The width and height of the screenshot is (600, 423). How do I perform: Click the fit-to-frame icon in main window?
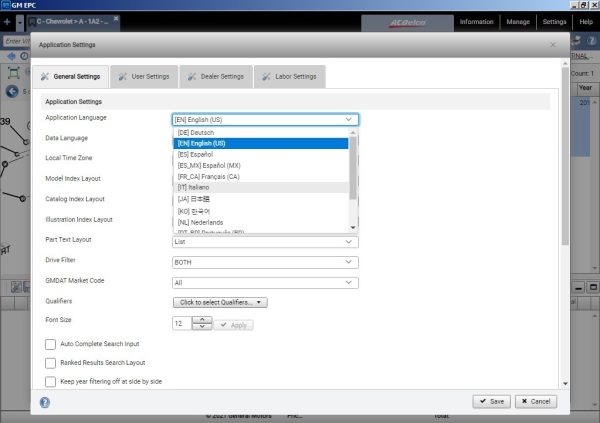click(x=13, y=73)
